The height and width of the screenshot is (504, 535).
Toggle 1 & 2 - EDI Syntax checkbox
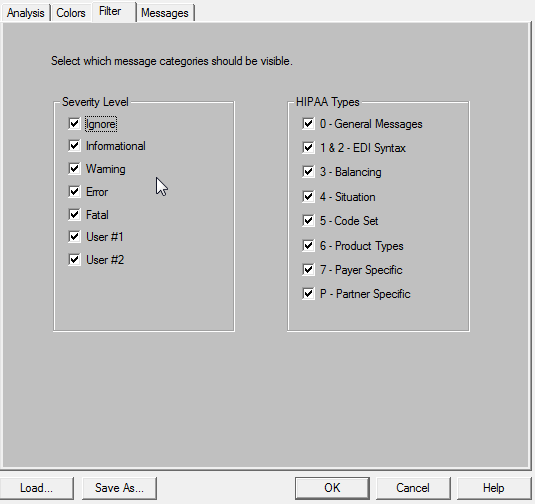308,148
